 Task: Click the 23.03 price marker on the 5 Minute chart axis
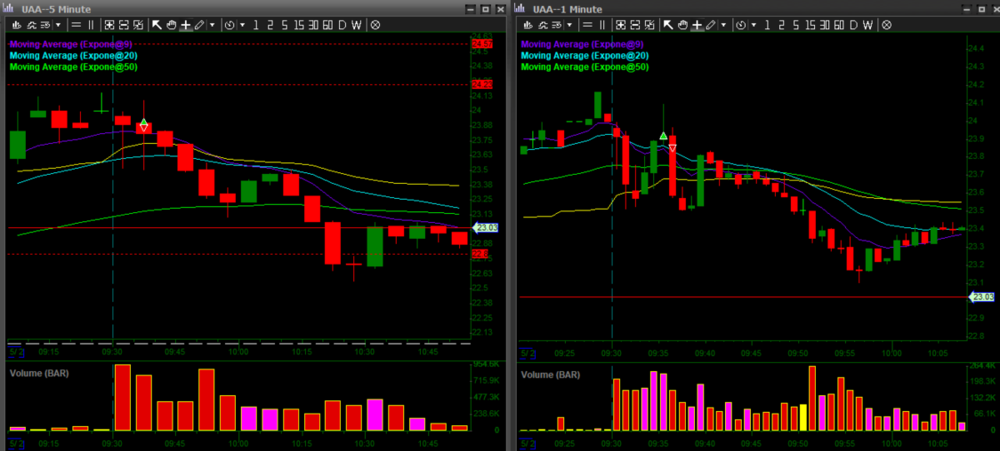pos(486,229)
